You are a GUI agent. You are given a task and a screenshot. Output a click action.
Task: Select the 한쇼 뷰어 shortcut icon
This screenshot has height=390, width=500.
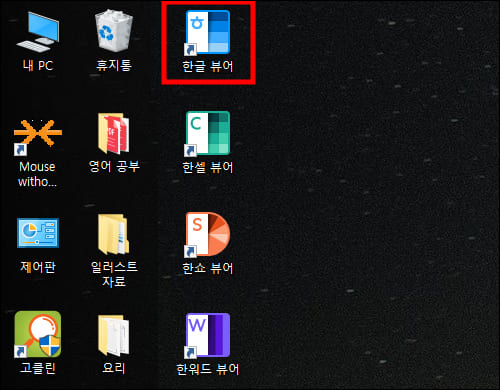208,234
